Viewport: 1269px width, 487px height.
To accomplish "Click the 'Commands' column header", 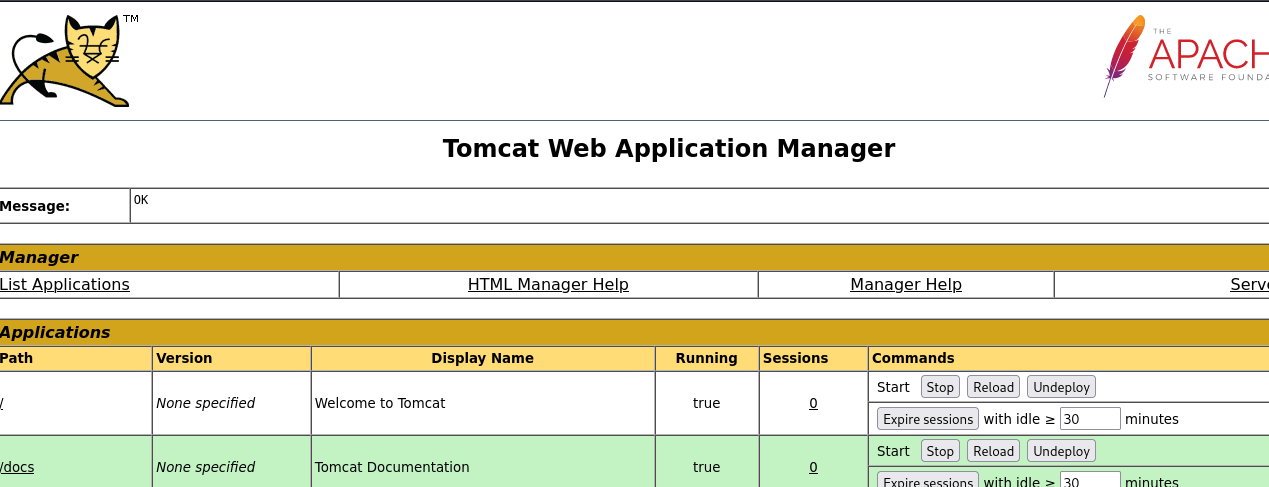I will coord(913,358).
